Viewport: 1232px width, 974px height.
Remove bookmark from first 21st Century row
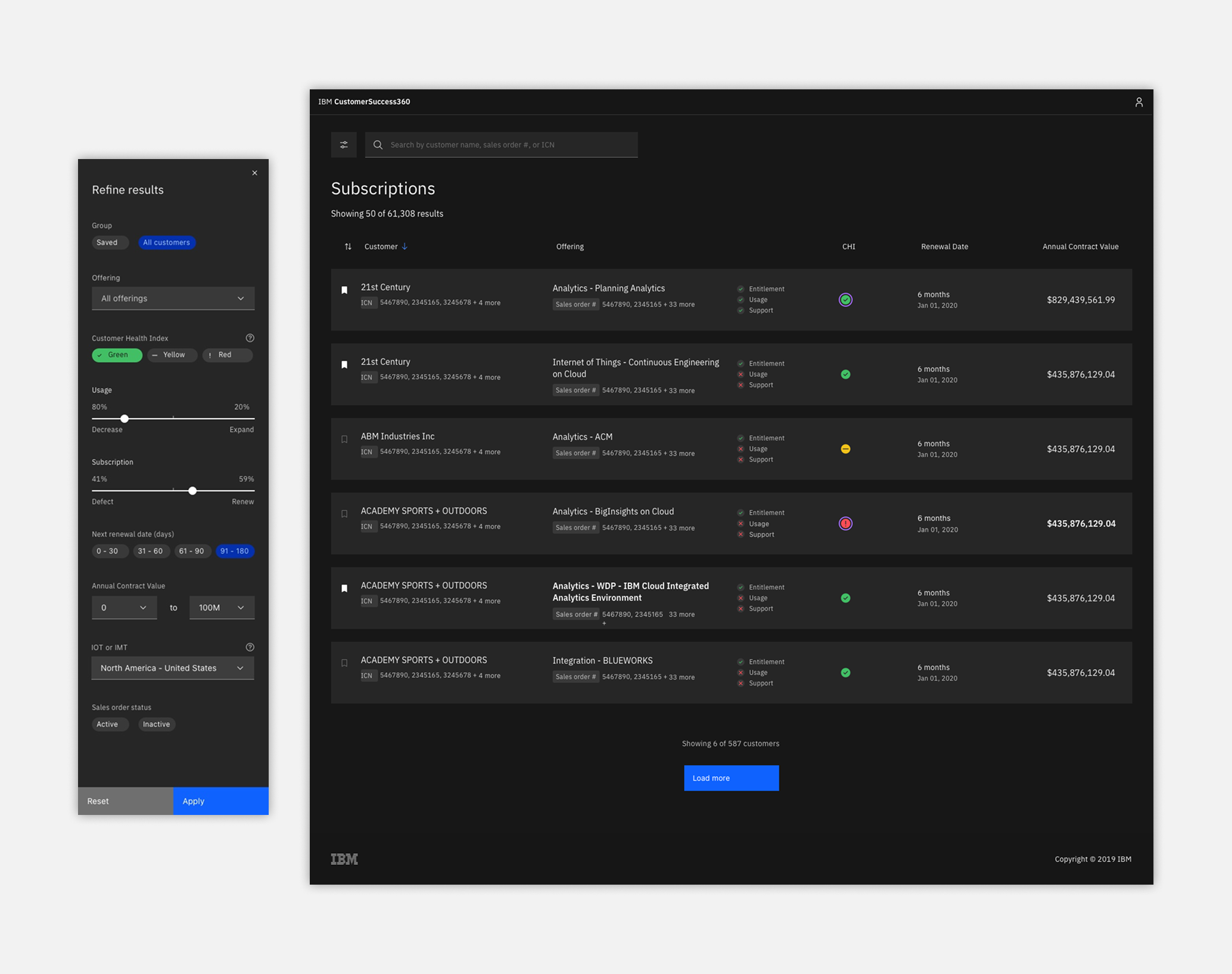pos(344,290)
